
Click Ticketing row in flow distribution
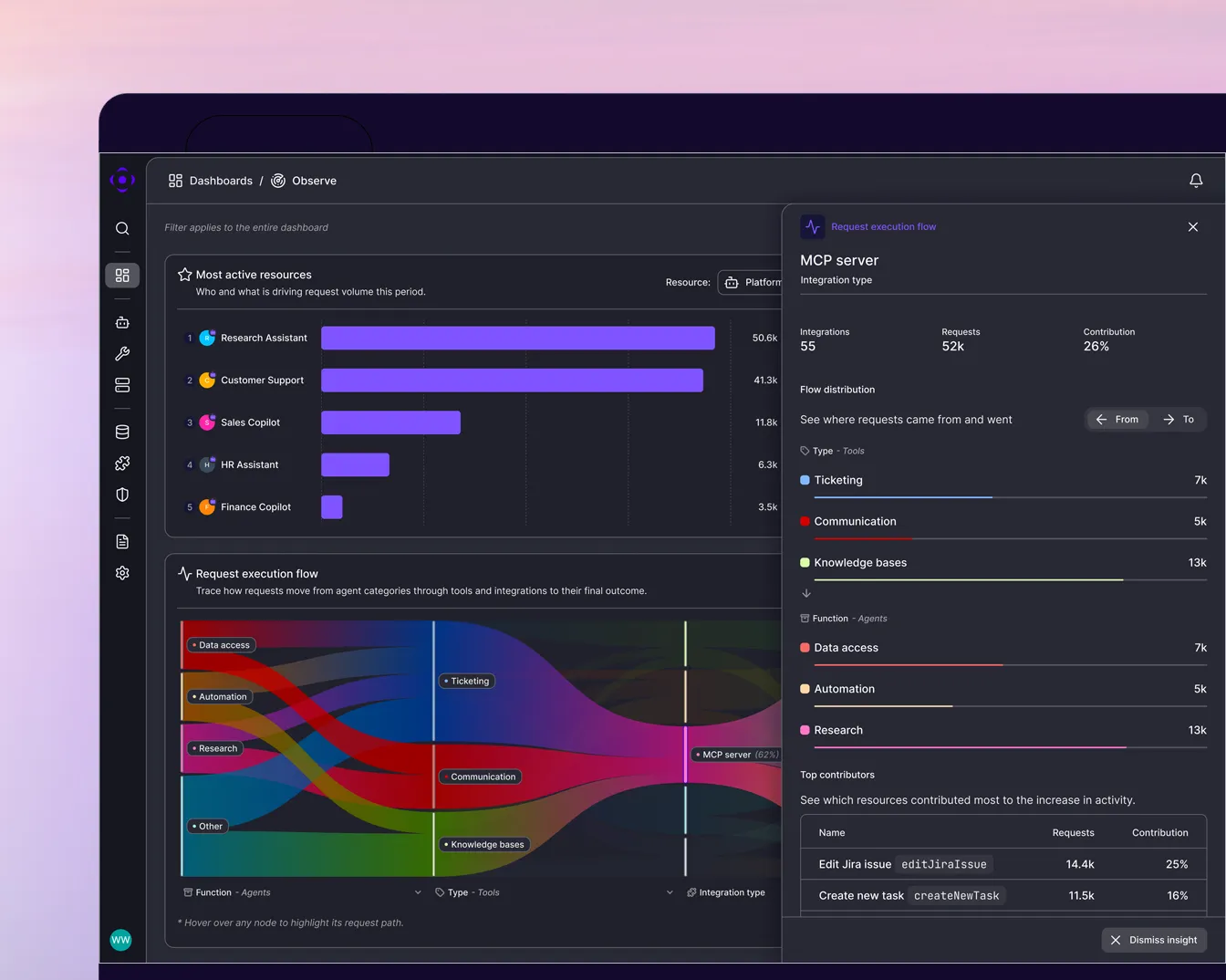point(1003,484)
